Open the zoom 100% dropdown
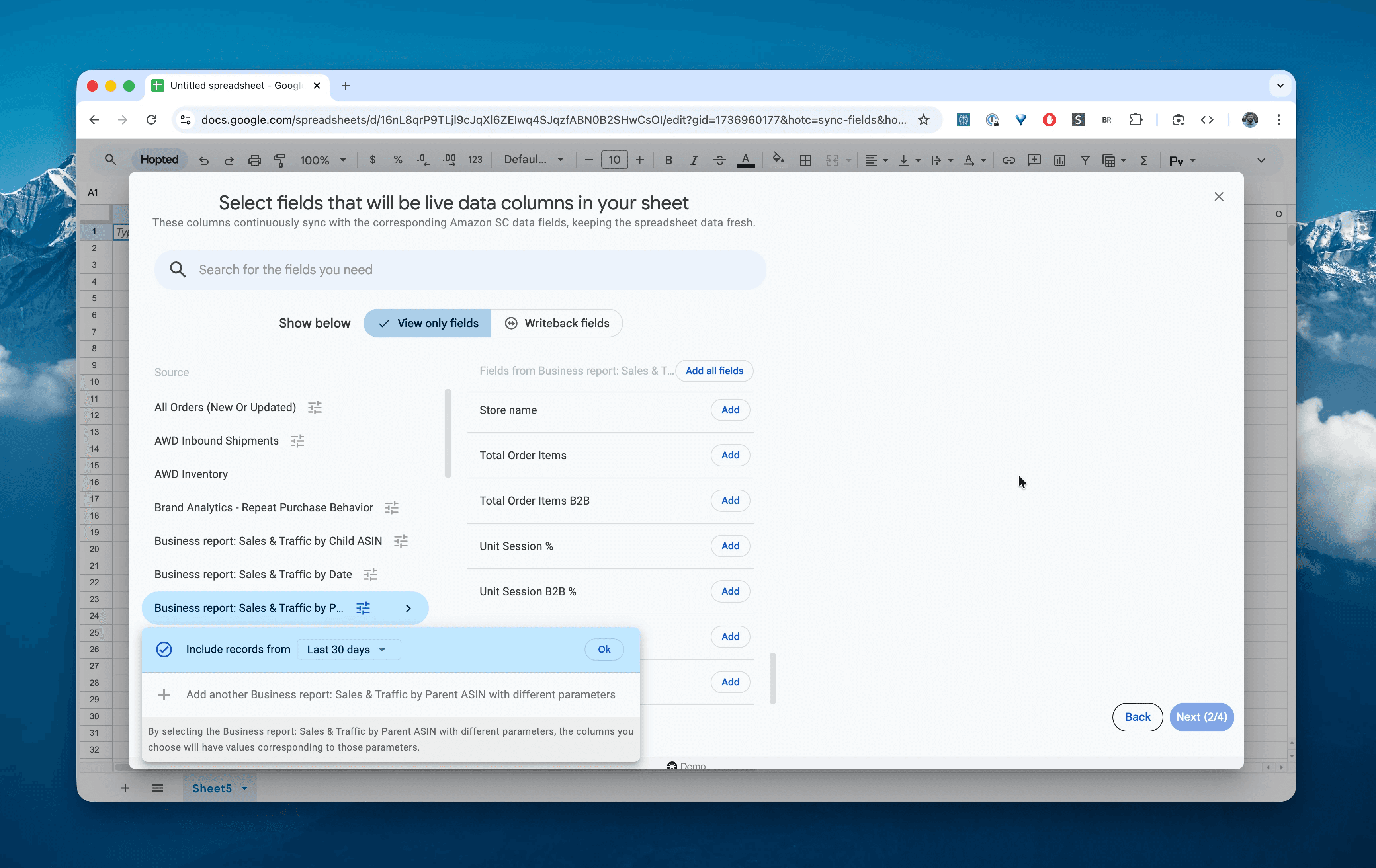Viewport: 1376px width, 868px height. point(323,160)
